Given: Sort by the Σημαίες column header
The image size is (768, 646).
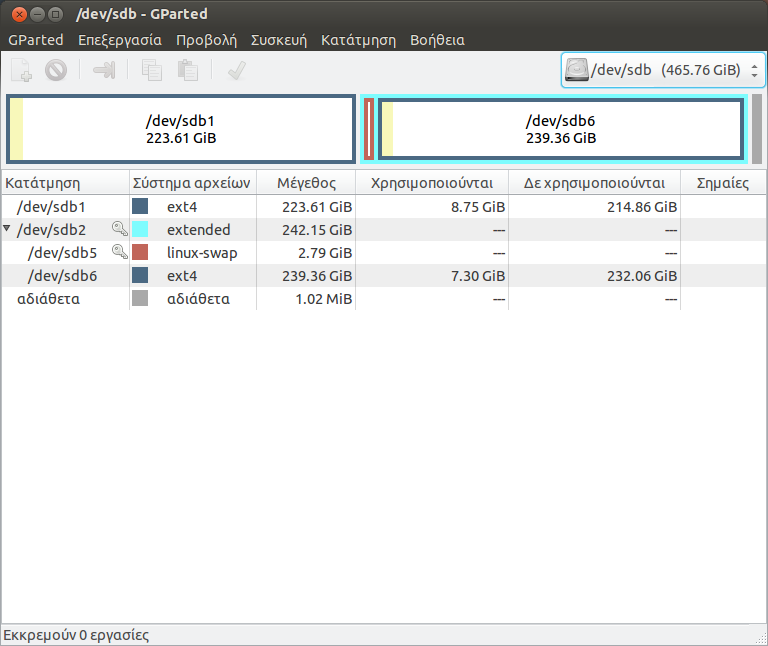Looking at the screenshot, I should [x=723, y=183].
